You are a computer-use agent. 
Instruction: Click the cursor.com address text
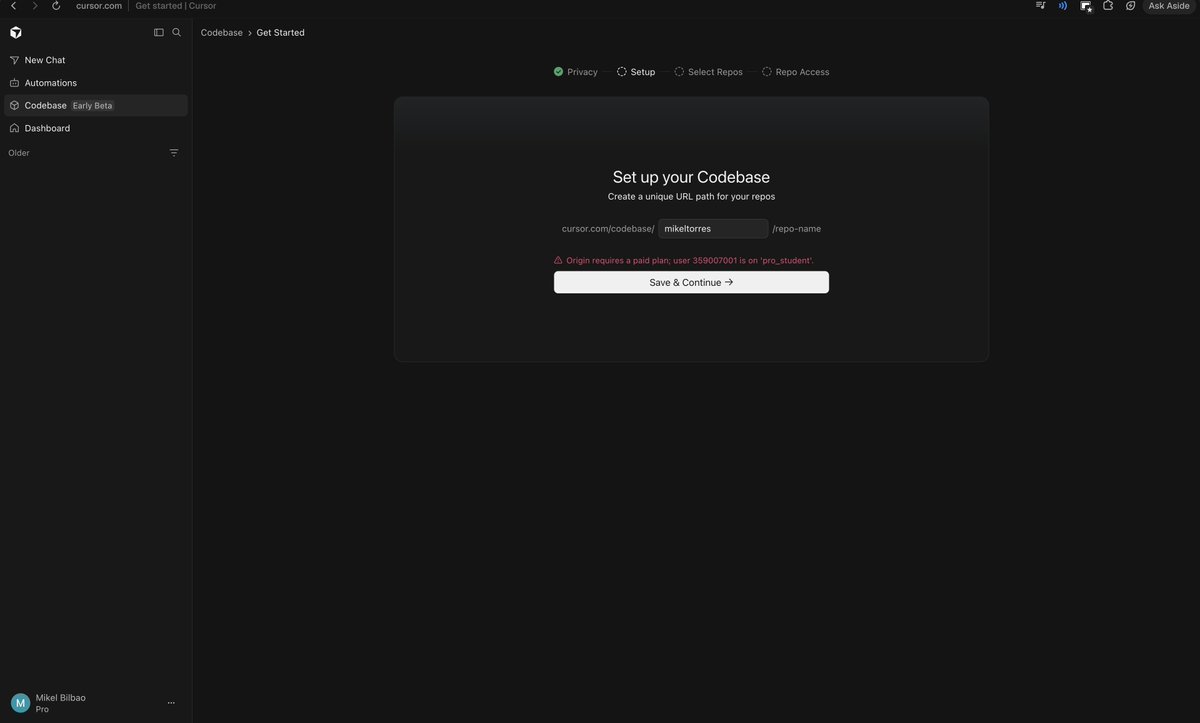pyautogui.click(x=99, y=6)
